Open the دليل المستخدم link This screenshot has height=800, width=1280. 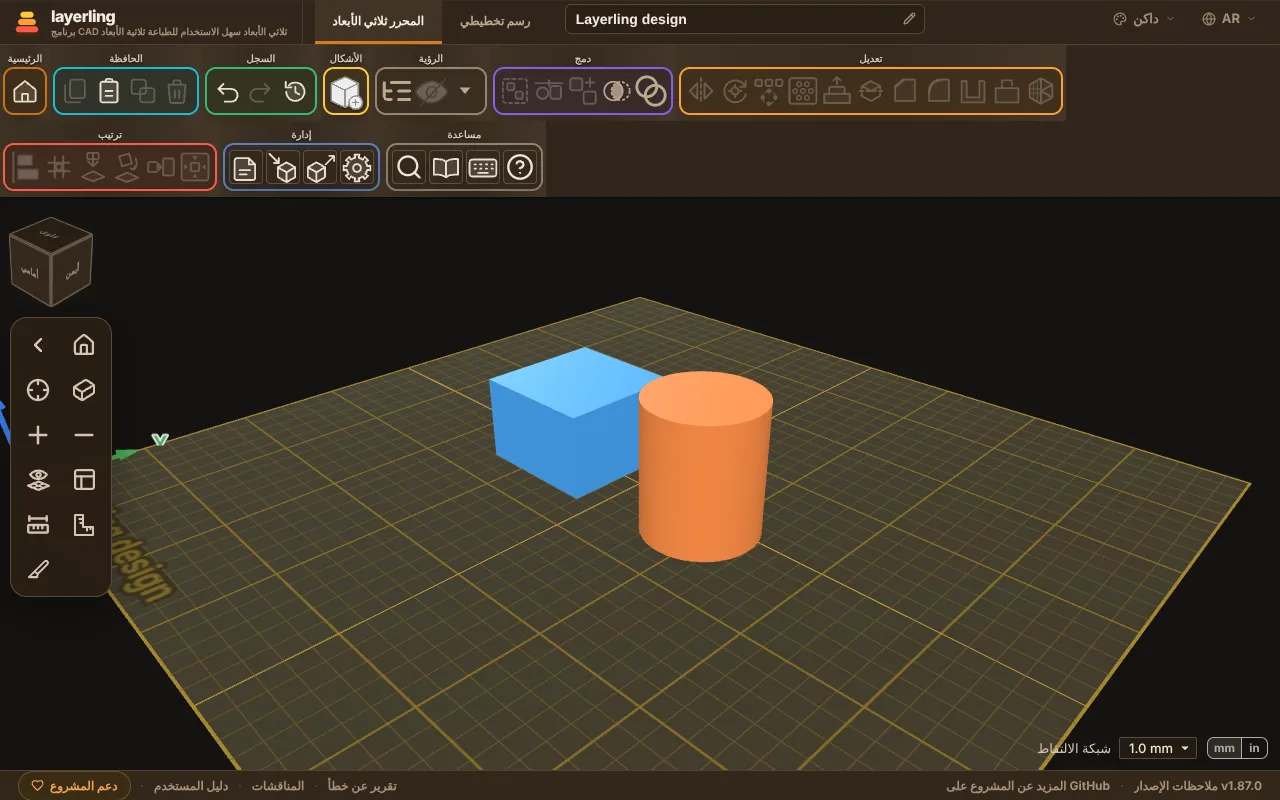point(191,786)
